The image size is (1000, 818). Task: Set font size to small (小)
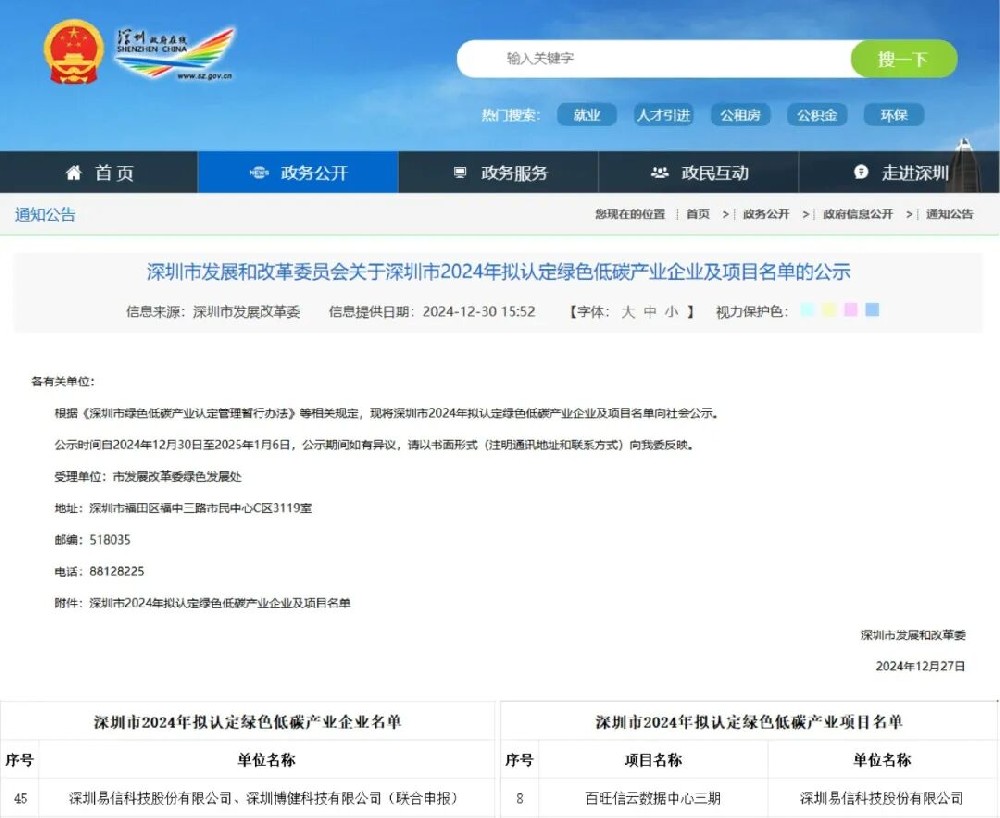[671, 312]
